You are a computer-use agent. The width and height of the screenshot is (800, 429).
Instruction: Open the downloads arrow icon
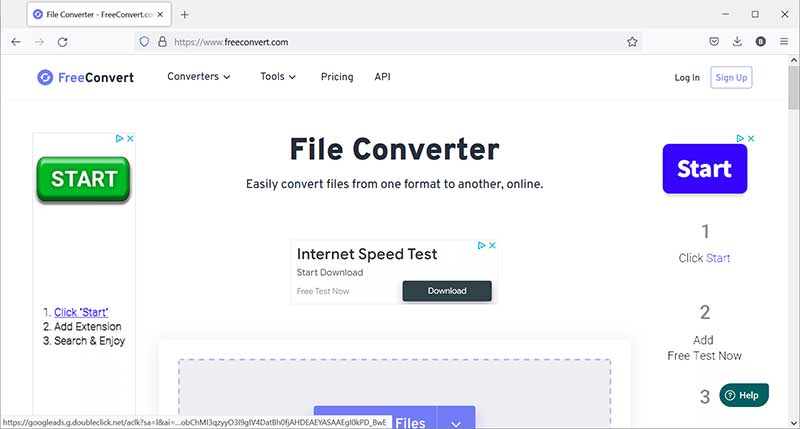(737, 42)
